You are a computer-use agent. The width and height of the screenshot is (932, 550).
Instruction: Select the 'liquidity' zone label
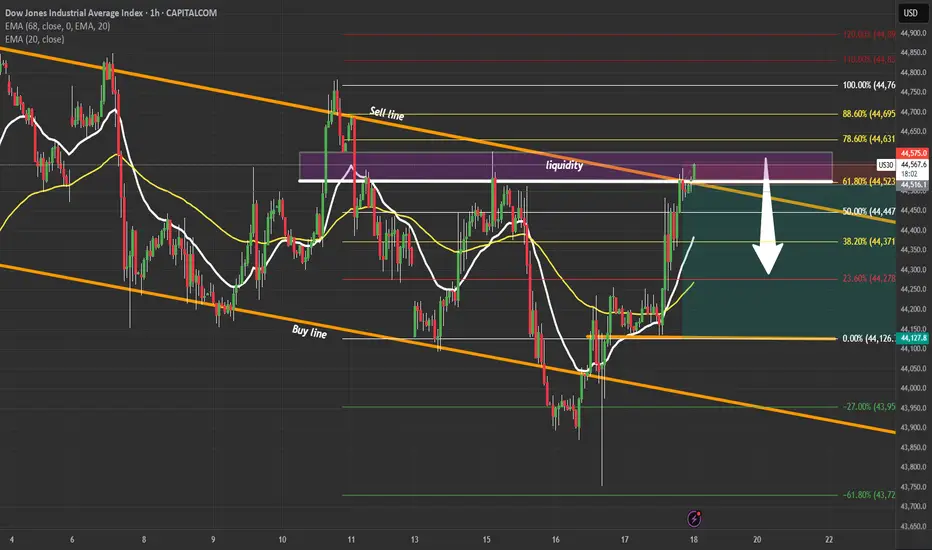[564, 165]
